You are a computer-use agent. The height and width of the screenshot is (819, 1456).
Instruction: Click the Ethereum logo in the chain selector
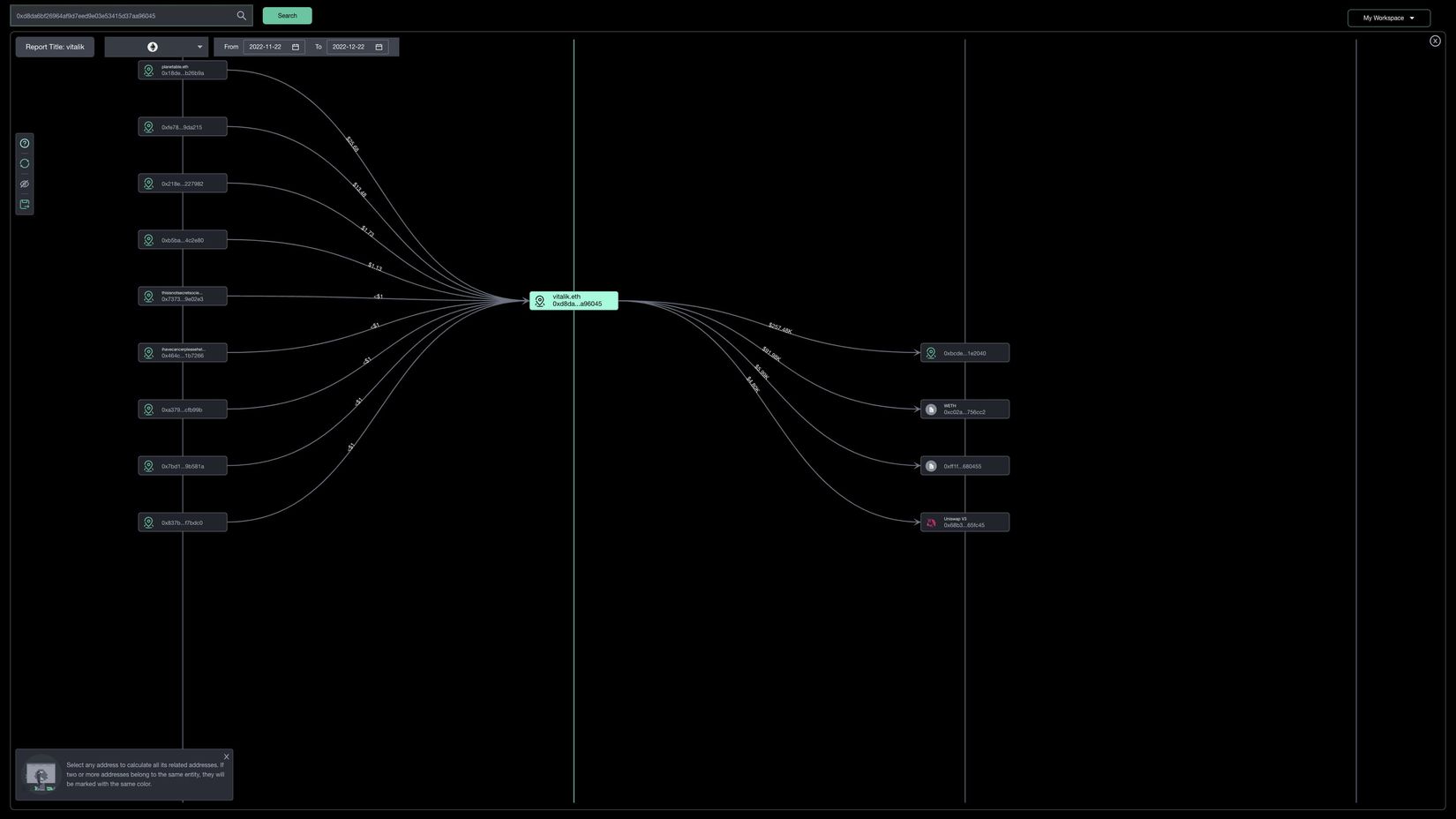tap(153, 47)
